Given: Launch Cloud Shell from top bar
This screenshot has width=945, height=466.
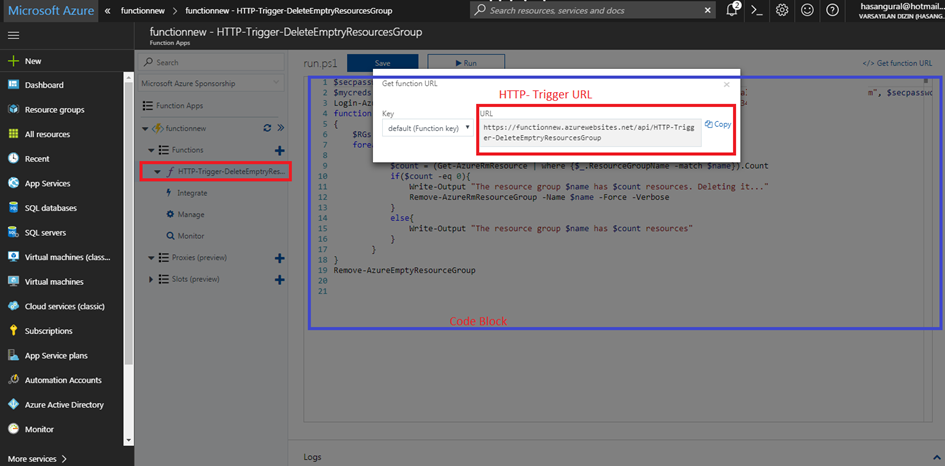Looking at the screenshot, I should tap(758, 10).
